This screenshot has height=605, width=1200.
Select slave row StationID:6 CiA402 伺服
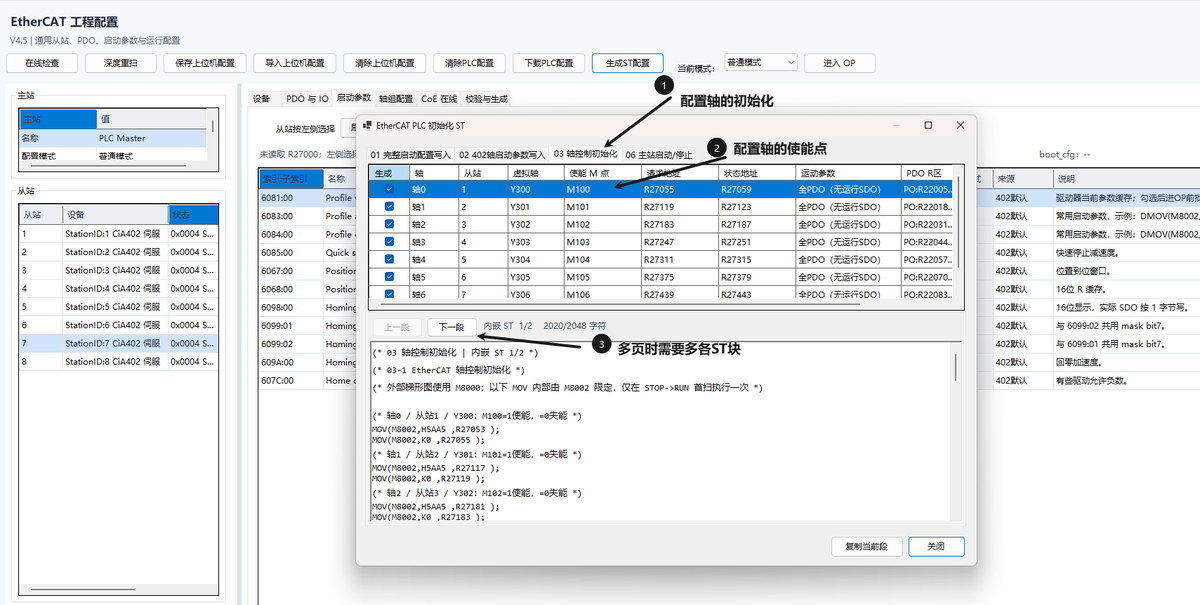[x=117, y=325]
